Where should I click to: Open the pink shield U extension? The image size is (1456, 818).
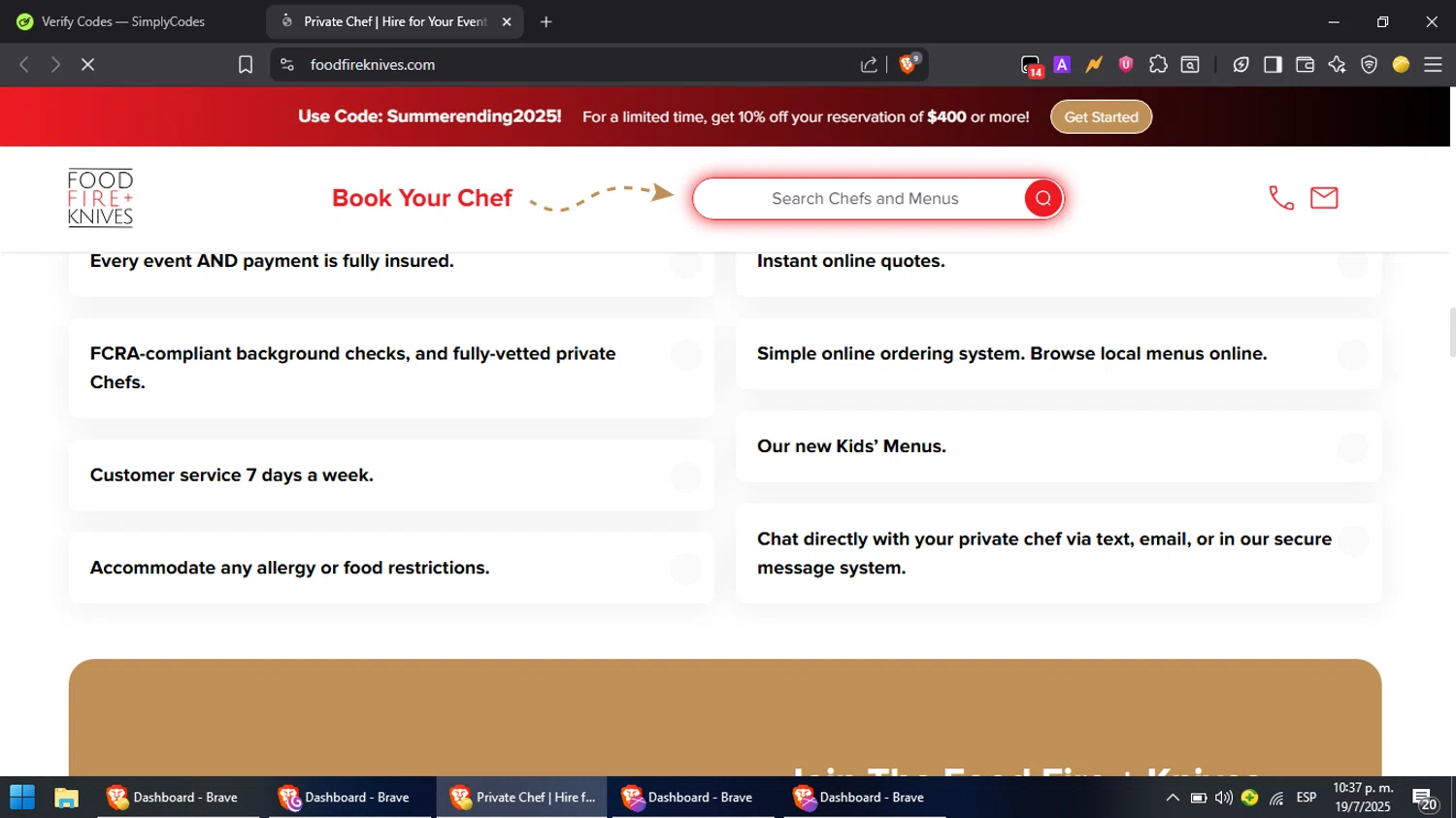pos(1126,64)
